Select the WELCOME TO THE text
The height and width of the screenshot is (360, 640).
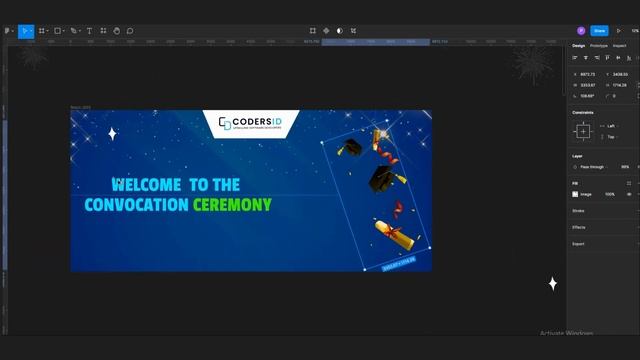click(176, 185)
